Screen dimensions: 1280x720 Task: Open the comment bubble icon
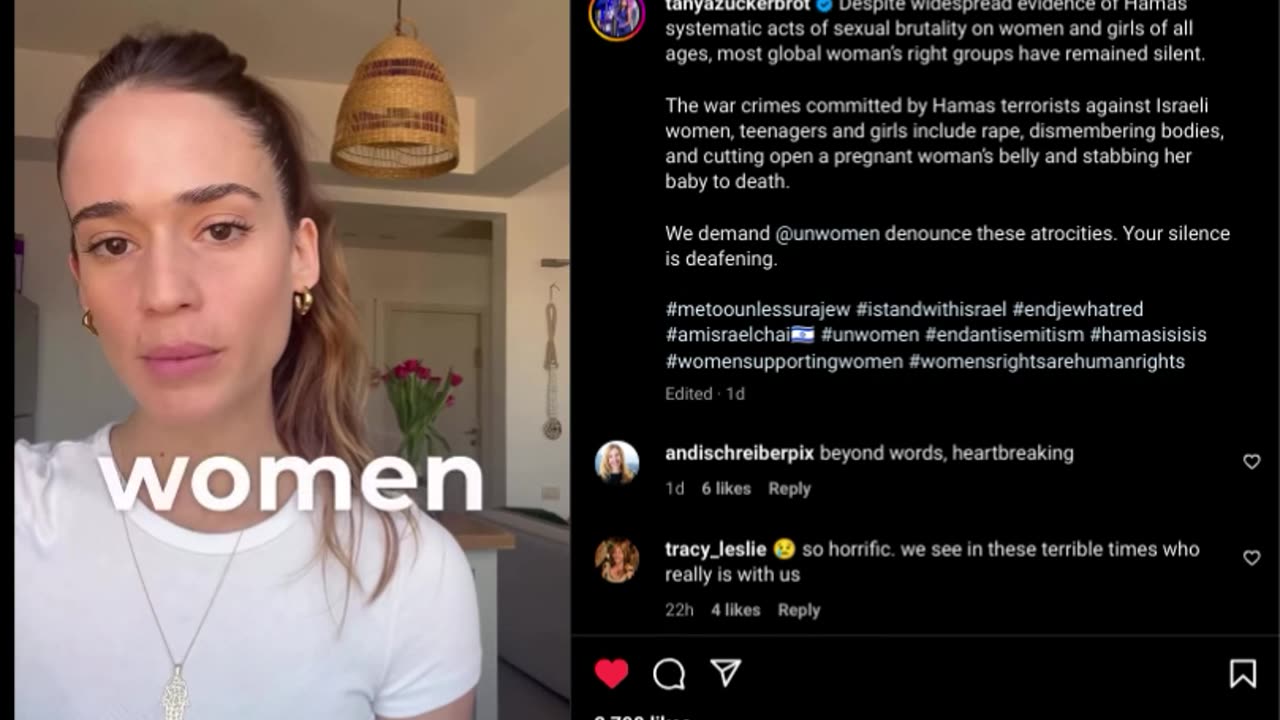click(x=669, y=674)
